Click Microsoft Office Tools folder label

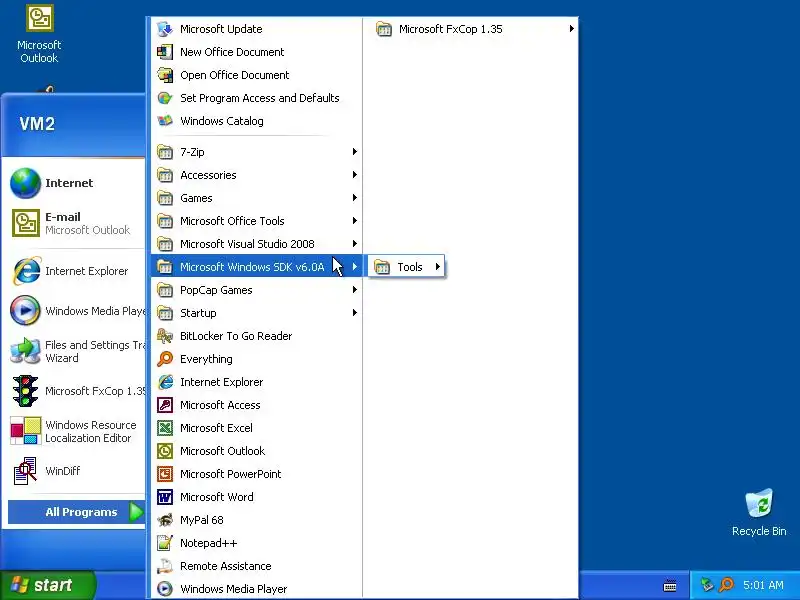pos(232,221)
